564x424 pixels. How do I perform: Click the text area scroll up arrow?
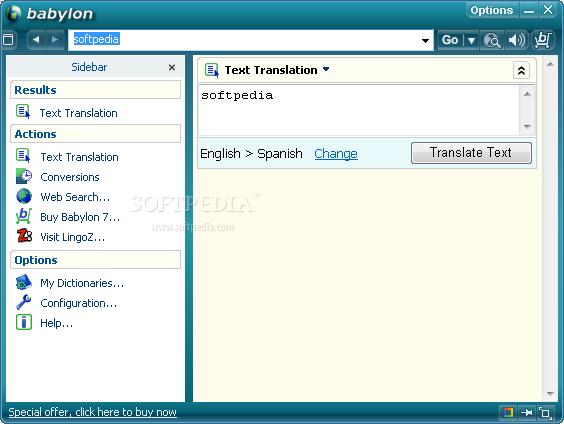(527, 94)
